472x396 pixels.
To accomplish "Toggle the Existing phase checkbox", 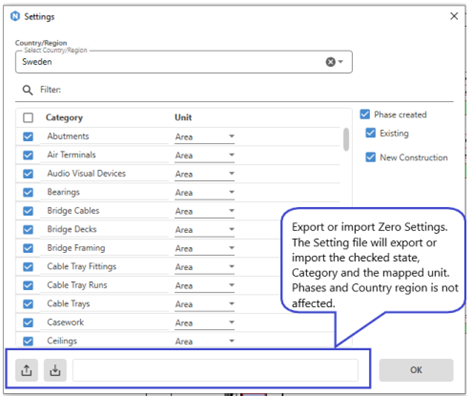I will [x=370, y=133].
